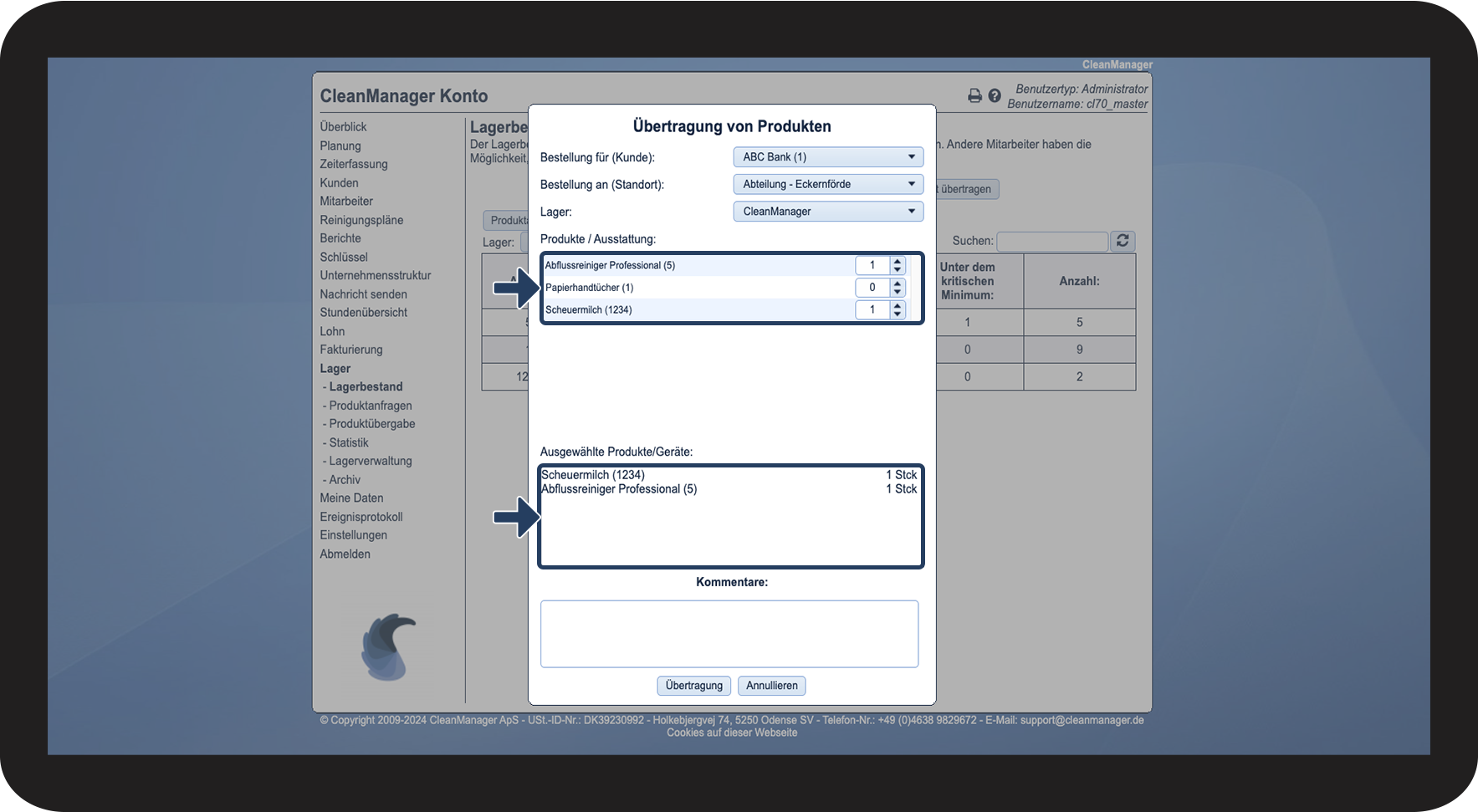
Task: Open Reinigungspläne in the sidebar
Action: tap(361, 220)
